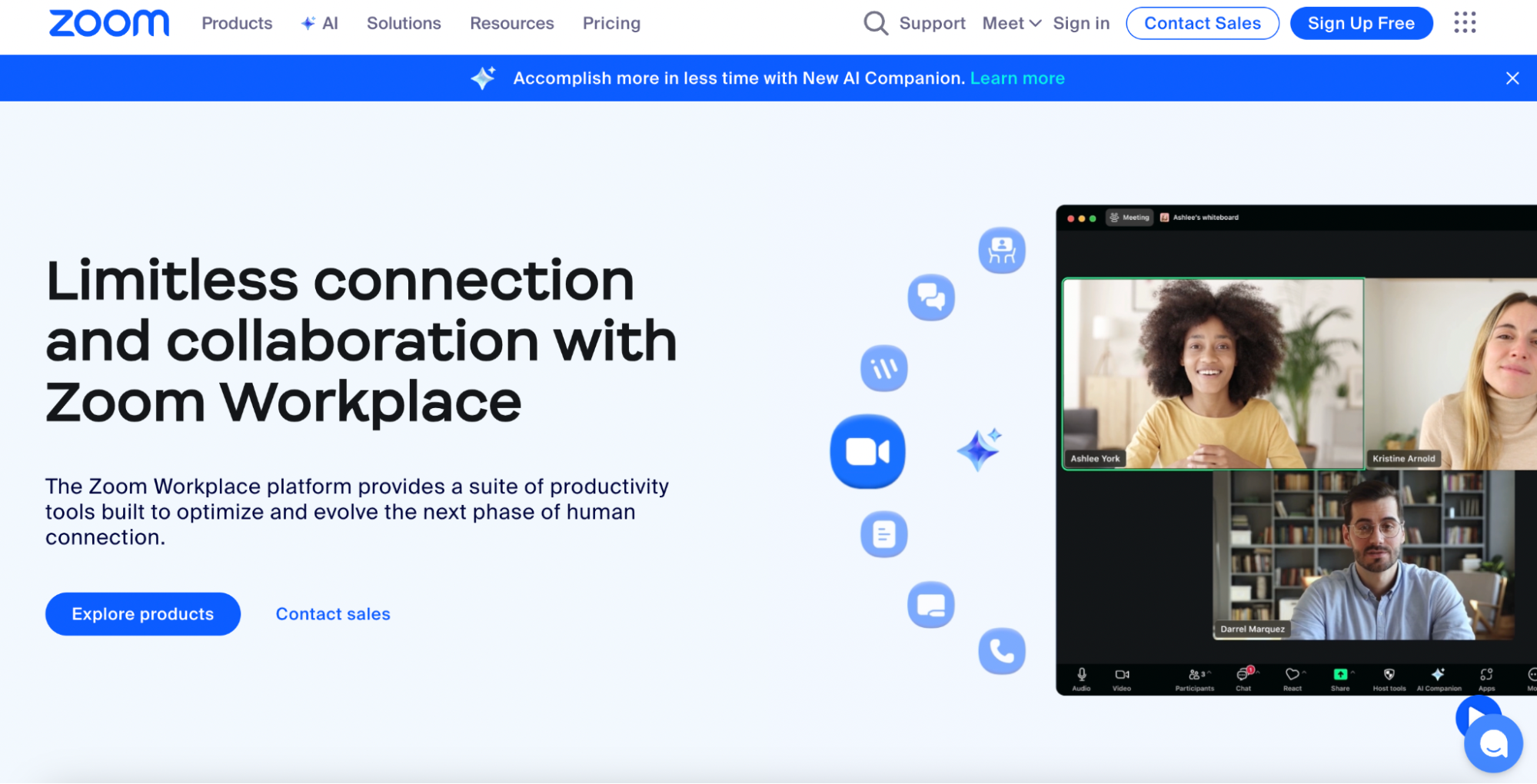
Task: Open Chat in the meeting toolbar
Action: (x=1243, y=679)
